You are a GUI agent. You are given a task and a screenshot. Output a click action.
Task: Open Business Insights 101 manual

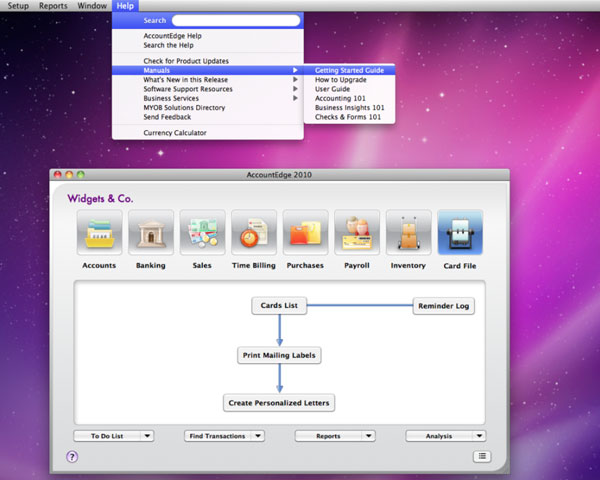(x=349, y=108)
